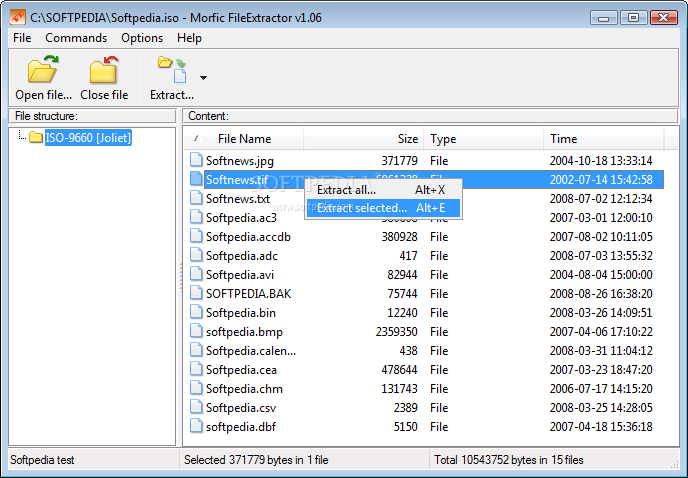Select the Softnews.jpg file name
688x478 pixels.
[240, 161]
